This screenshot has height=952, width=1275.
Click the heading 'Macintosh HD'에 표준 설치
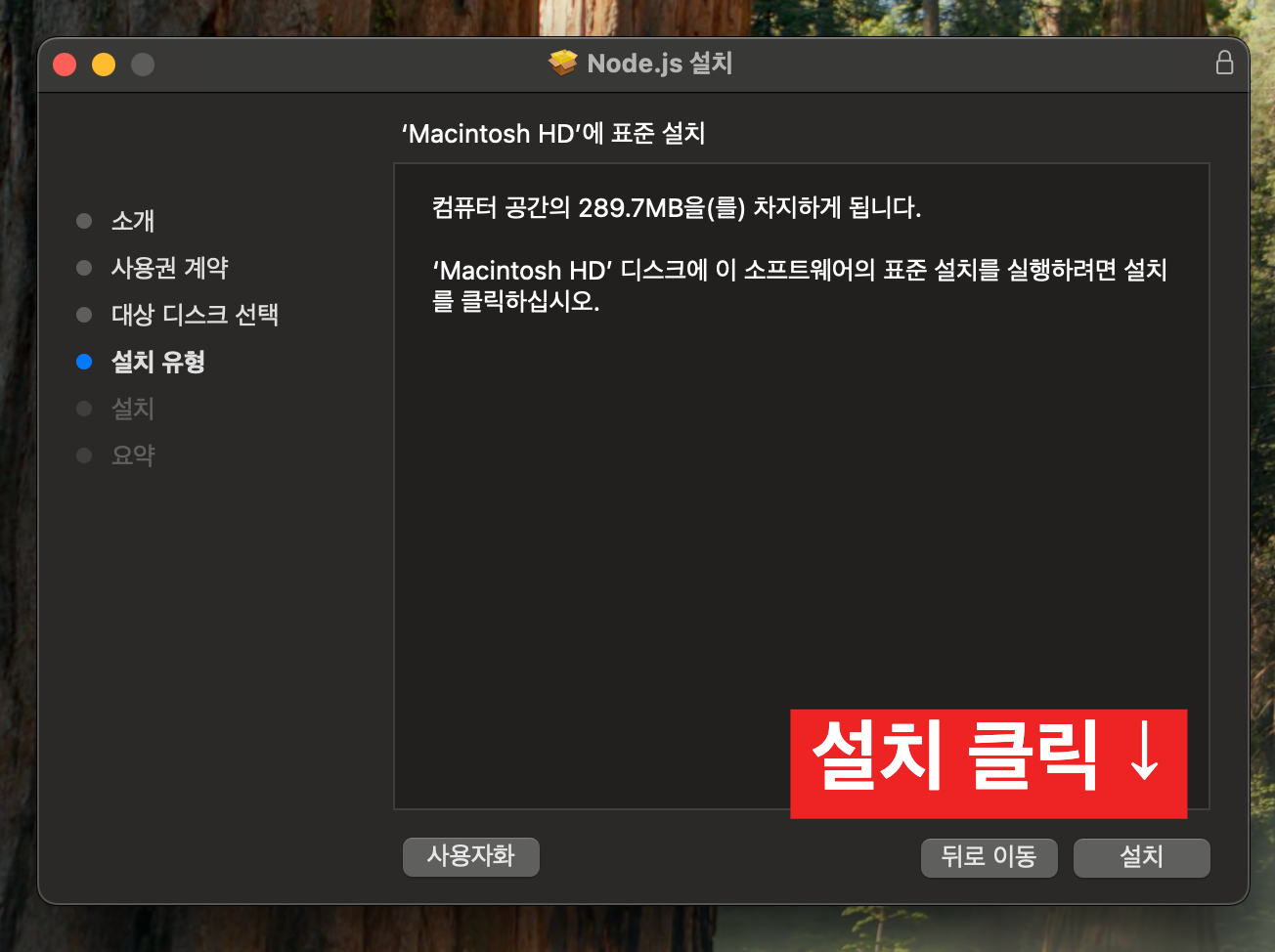tap(553, 134)
